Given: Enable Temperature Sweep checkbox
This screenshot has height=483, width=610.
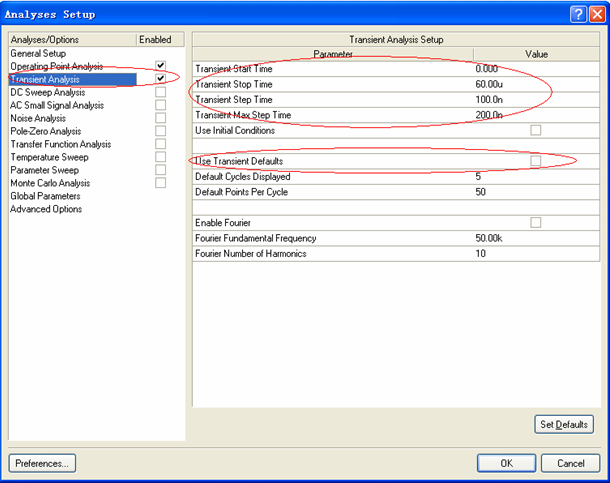Looking at the screenshot, I should (x=160, y=157).
